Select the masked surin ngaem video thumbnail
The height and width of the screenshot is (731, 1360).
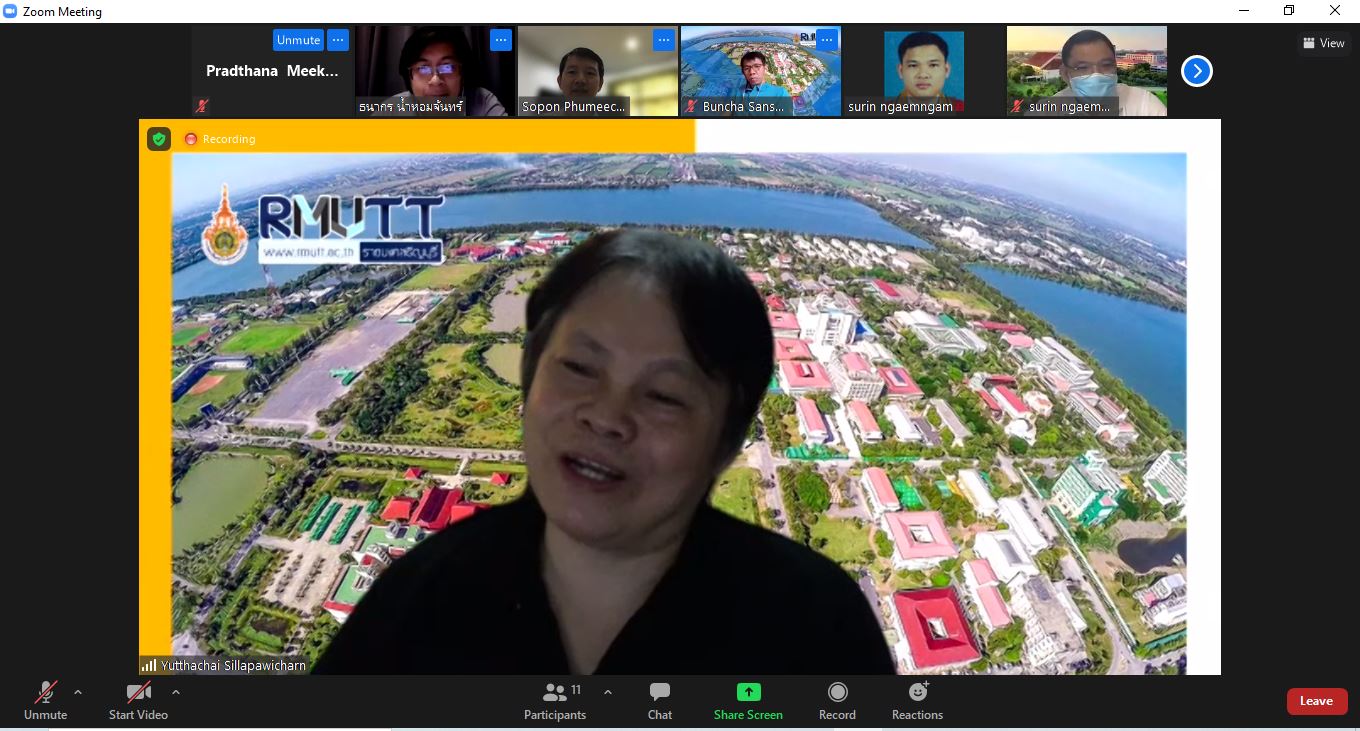(1086, 72)
